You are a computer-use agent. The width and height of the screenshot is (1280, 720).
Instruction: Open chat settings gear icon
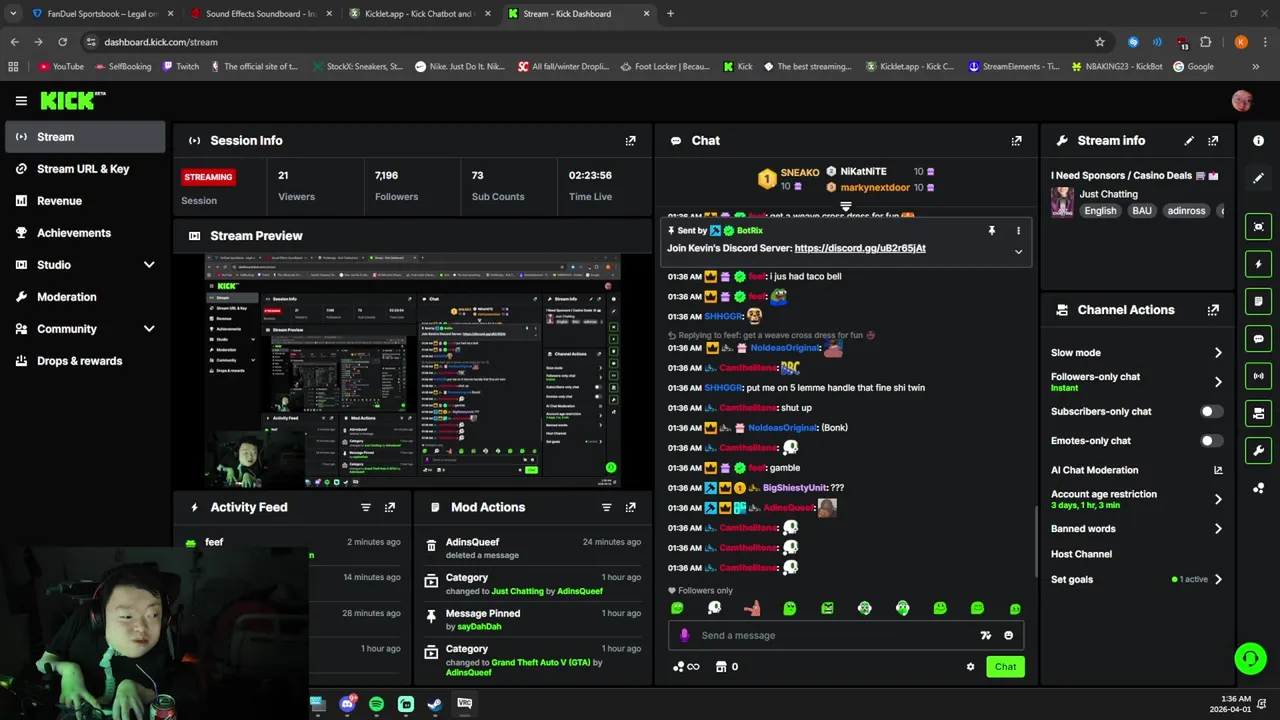coord(970,667)
